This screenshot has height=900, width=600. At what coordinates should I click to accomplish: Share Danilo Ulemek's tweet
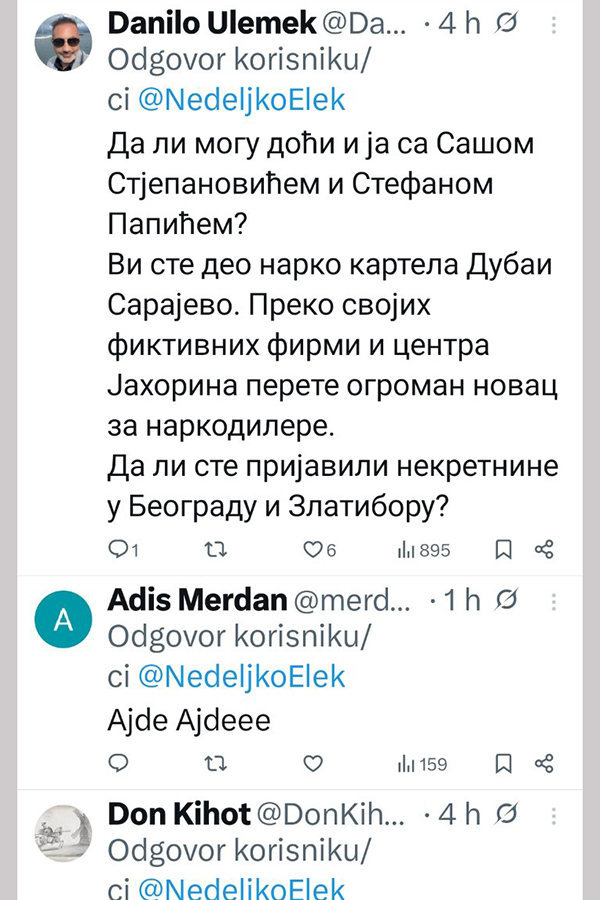pos(544,549)
